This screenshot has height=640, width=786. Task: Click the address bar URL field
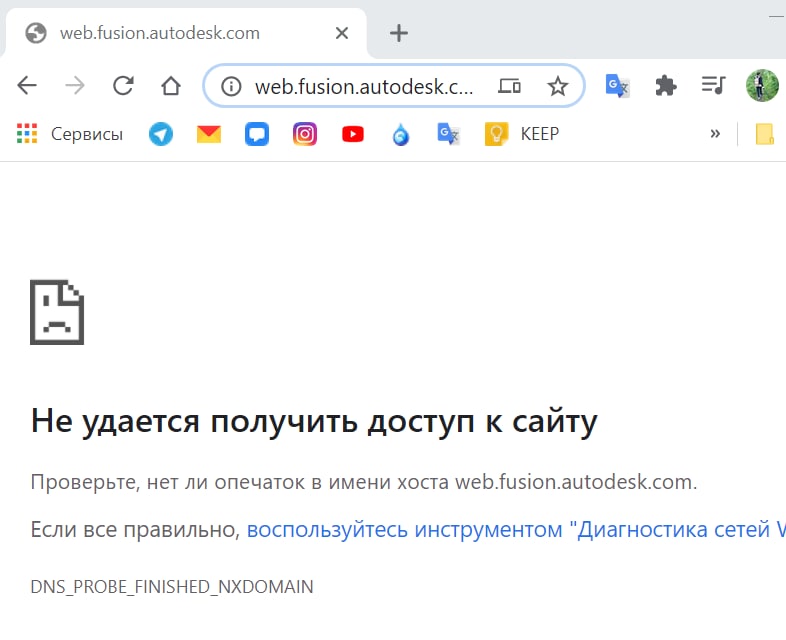coord(364,86)
